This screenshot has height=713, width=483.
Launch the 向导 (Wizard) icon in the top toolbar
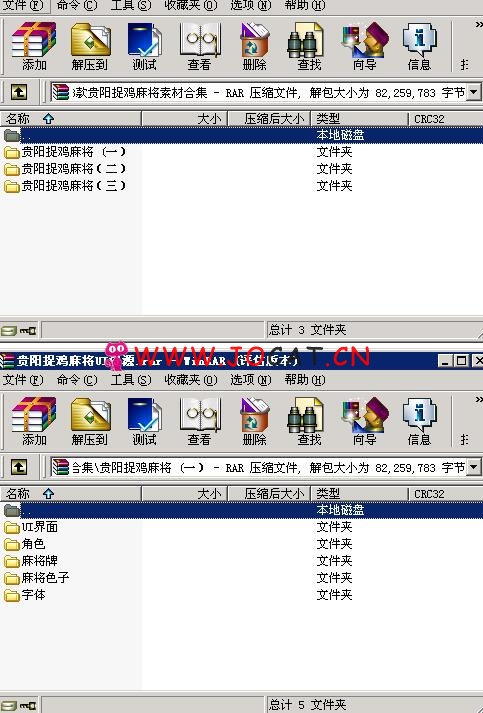pos(365,46)
